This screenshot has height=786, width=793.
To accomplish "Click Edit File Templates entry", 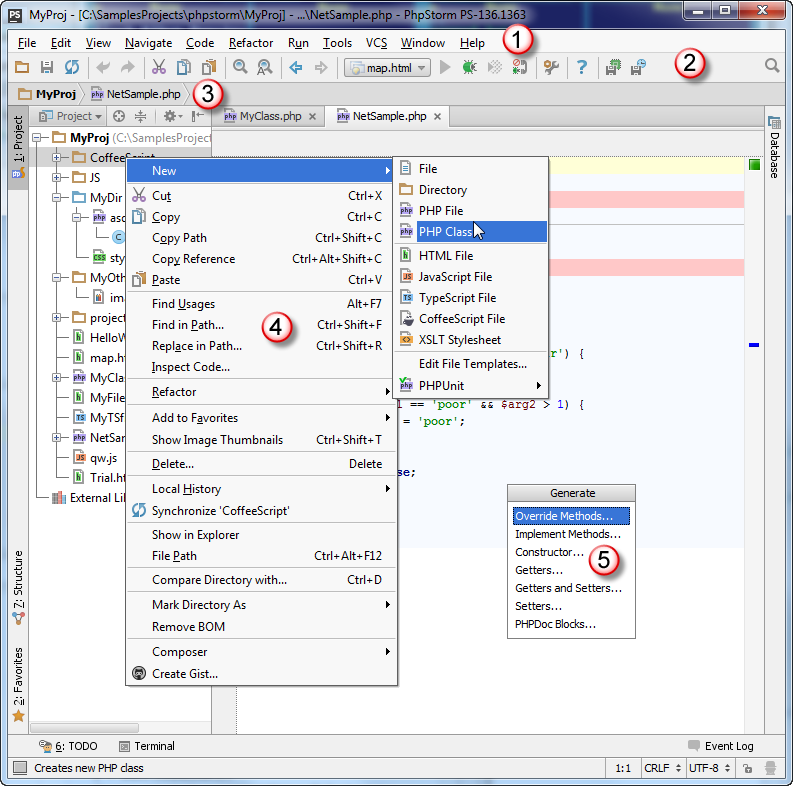I will (471, 364).
